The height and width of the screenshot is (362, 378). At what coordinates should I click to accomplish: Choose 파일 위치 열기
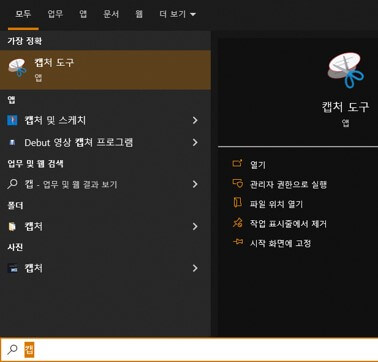pos(276,204)
